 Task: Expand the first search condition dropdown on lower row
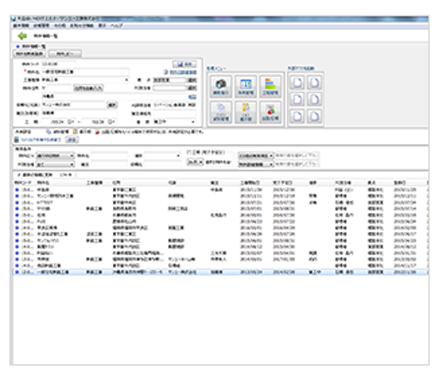(x=55, y=165)
